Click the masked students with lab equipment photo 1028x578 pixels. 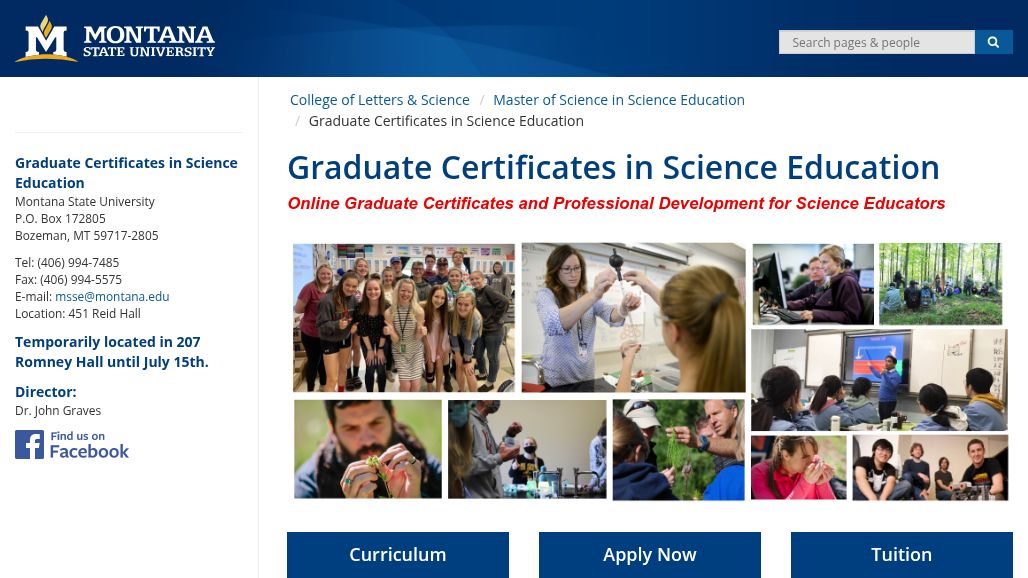[527, 449]
